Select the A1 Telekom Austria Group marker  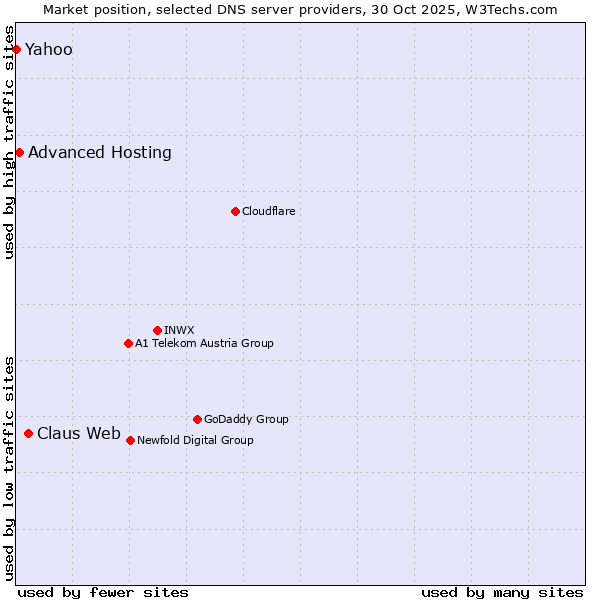pos(128,343)
